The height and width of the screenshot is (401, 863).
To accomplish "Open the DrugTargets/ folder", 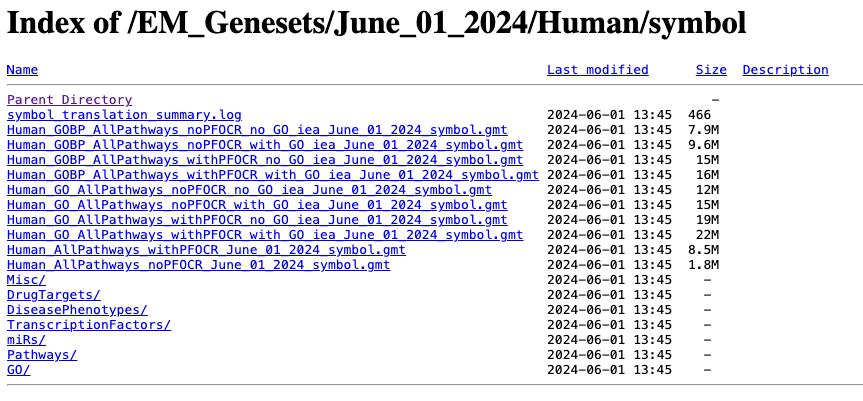I will (54, 295).
